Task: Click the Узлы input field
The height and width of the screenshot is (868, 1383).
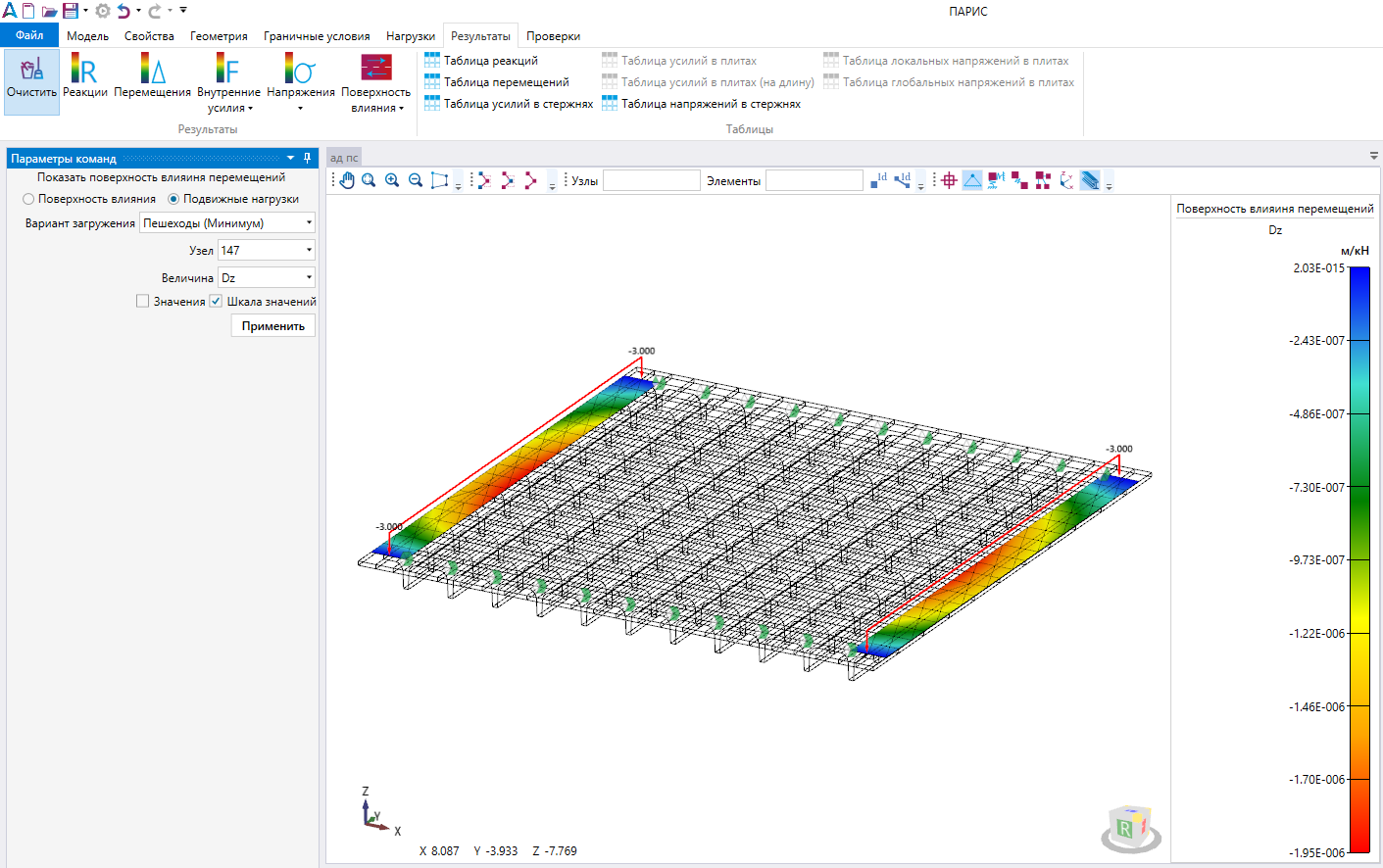Action: 652,180
